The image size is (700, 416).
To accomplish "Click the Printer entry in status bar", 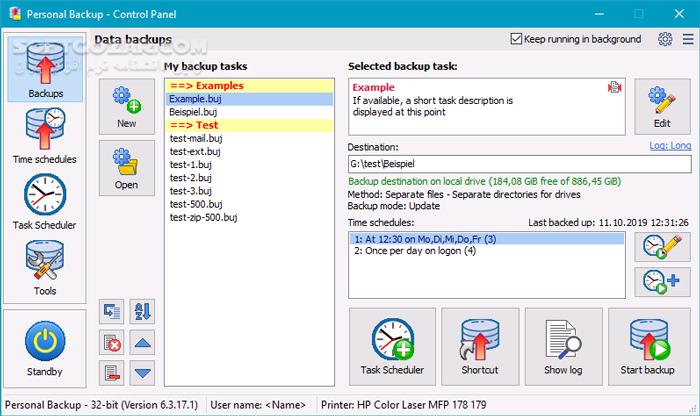I will pyautogui.click(x=404, y=405).
